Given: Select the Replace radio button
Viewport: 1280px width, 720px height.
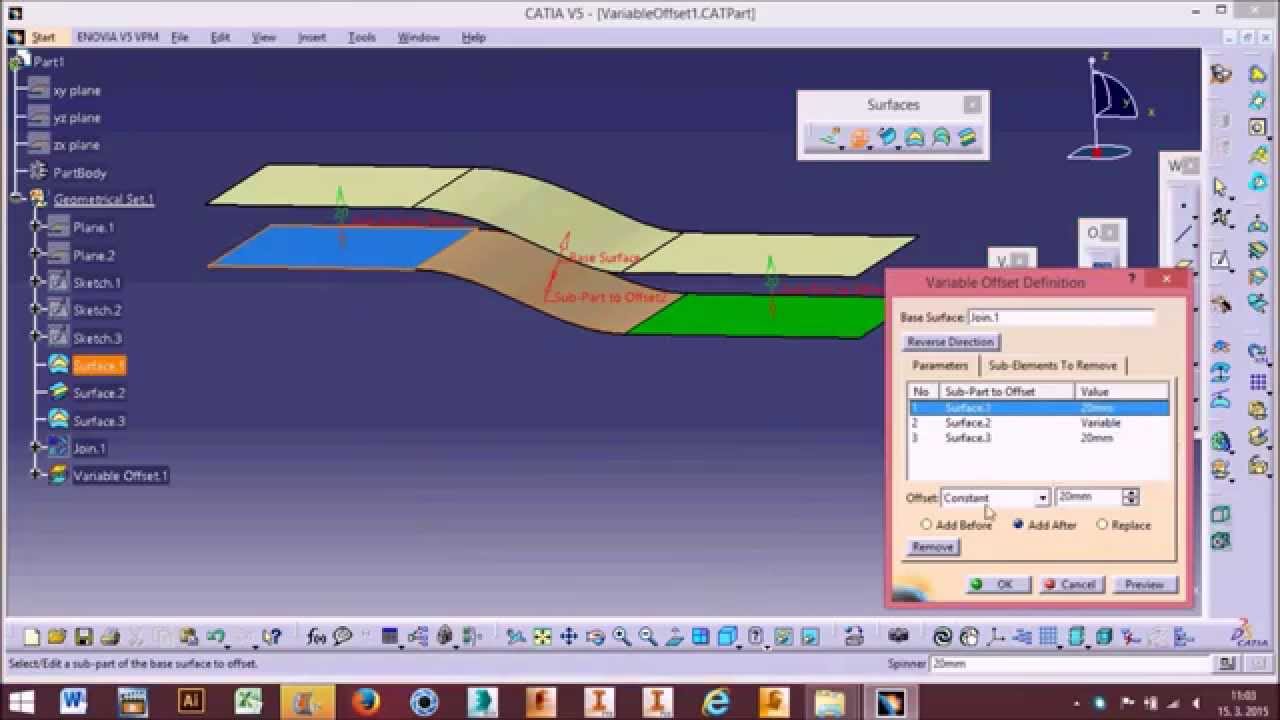Looking at the screenshot, I should [x=1102, y=524].
